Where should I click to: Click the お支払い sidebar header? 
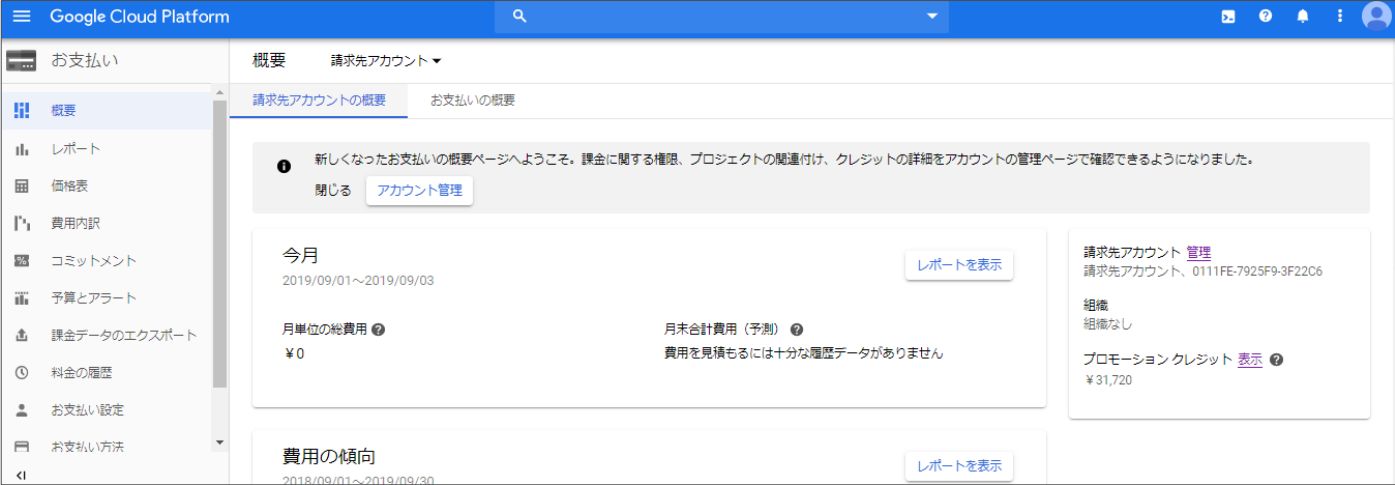click(x=85, y=61)
